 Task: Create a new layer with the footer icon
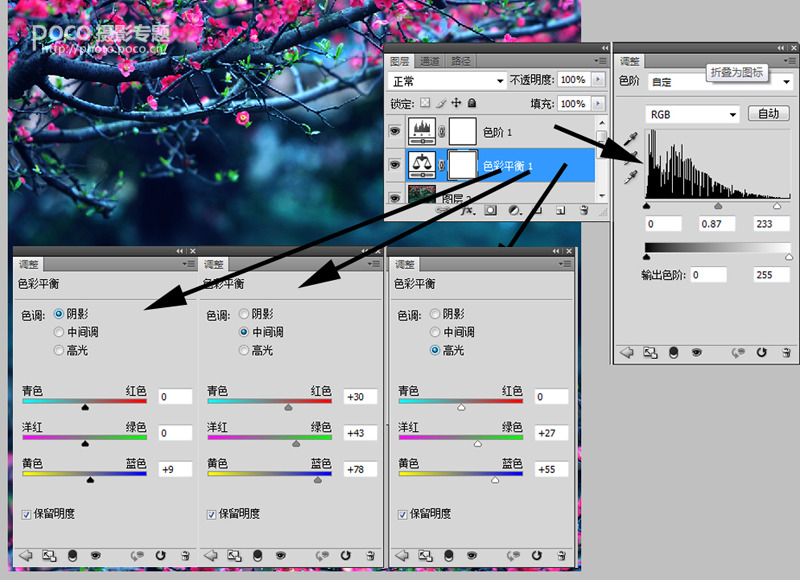pos(561,210)
